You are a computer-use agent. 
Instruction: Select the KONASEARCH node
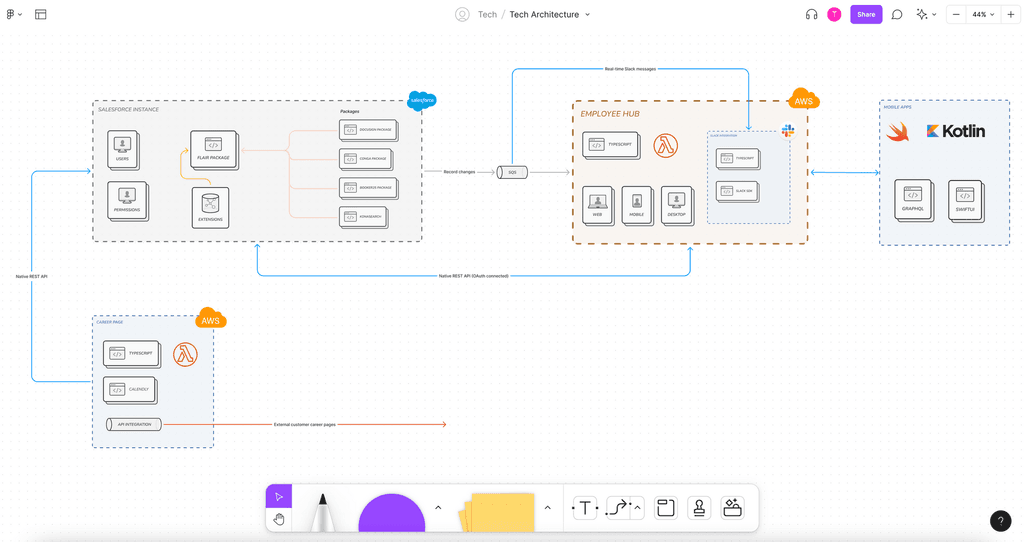point(364,217)
